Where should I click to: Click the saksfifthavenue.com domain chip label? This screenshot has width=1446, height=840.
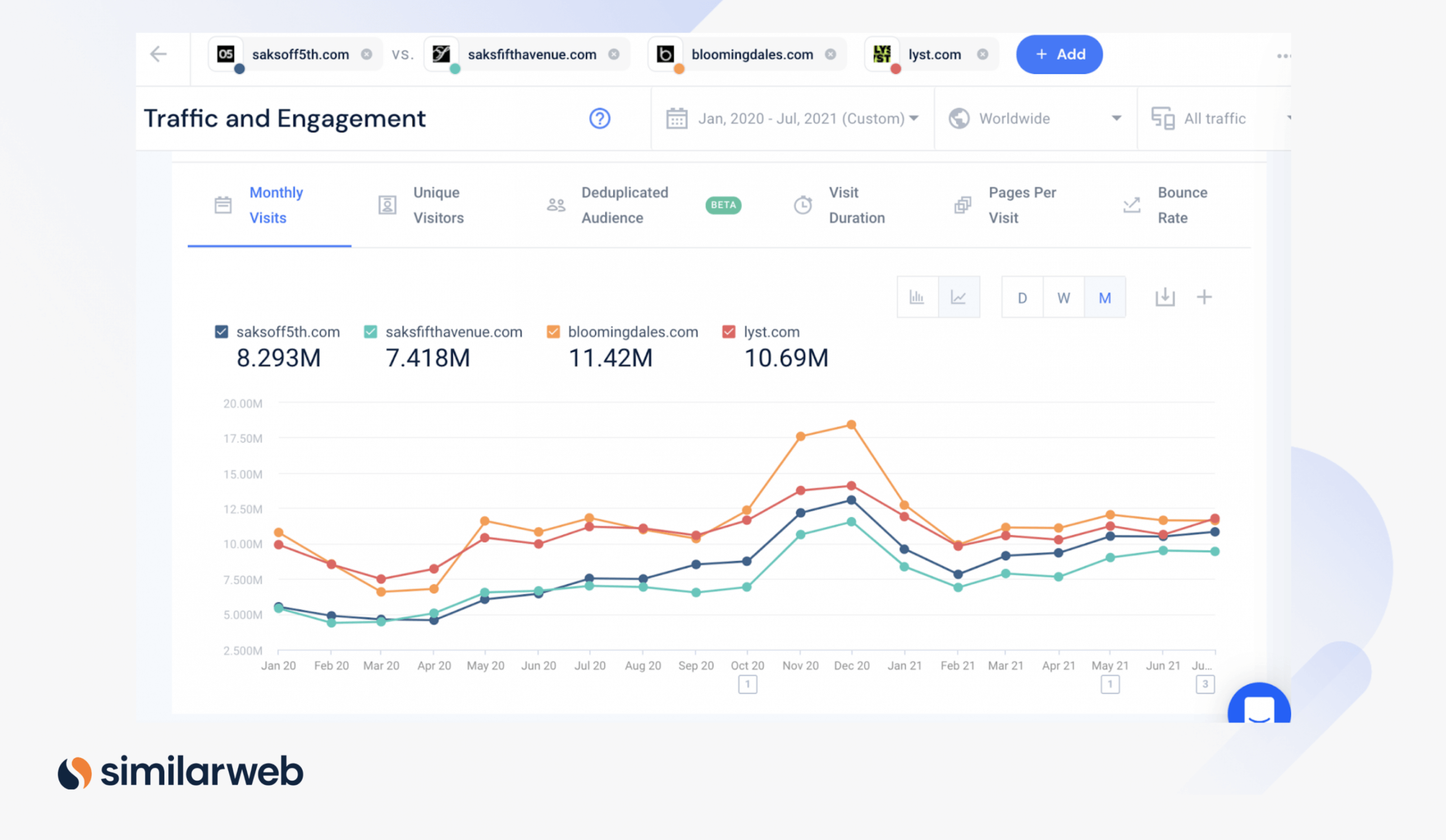pos(532,54)
